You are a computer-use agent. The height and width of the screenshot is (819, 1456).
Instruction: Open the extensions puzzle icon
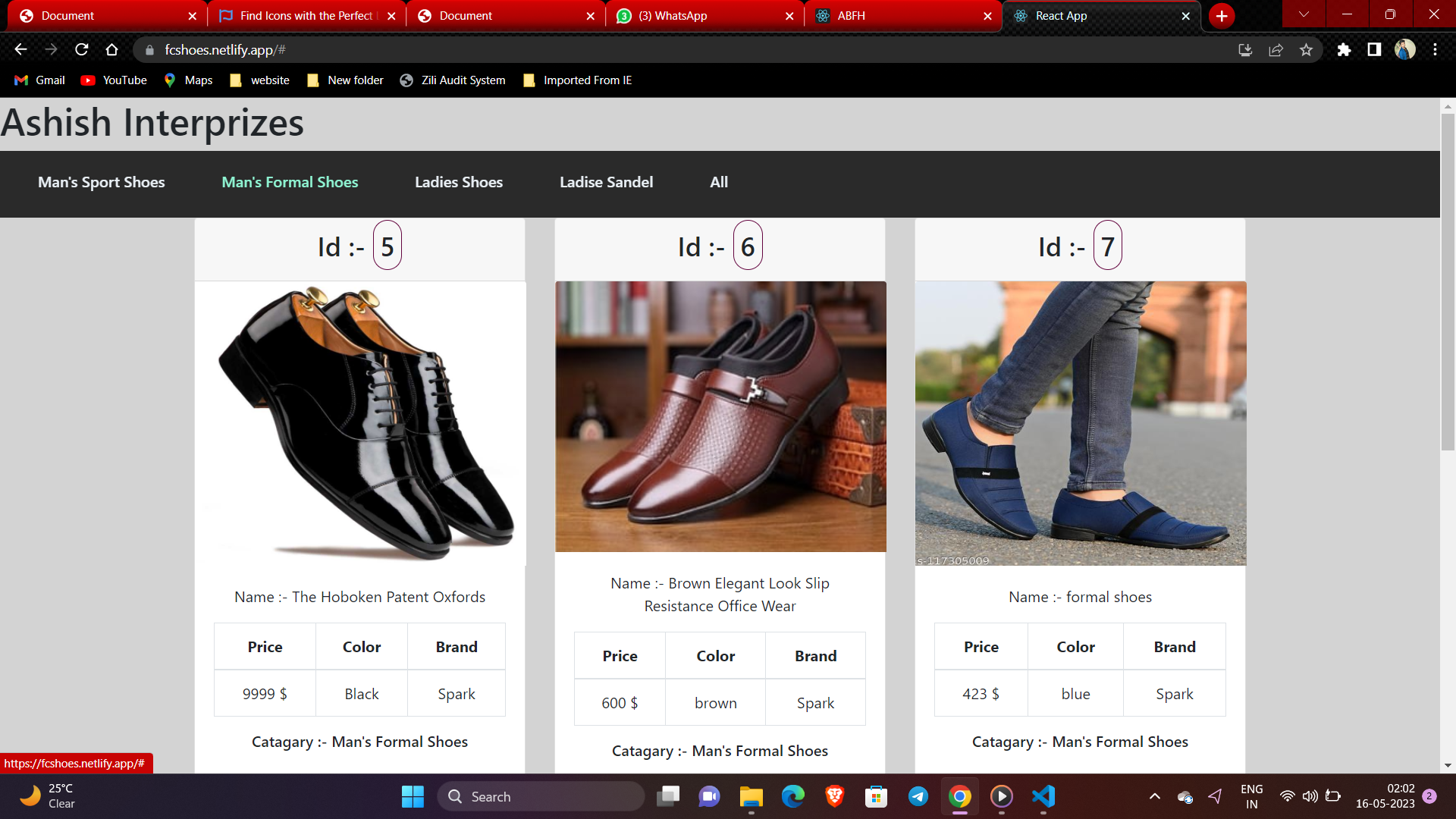pyautogui.click(x=1344, y=50)
